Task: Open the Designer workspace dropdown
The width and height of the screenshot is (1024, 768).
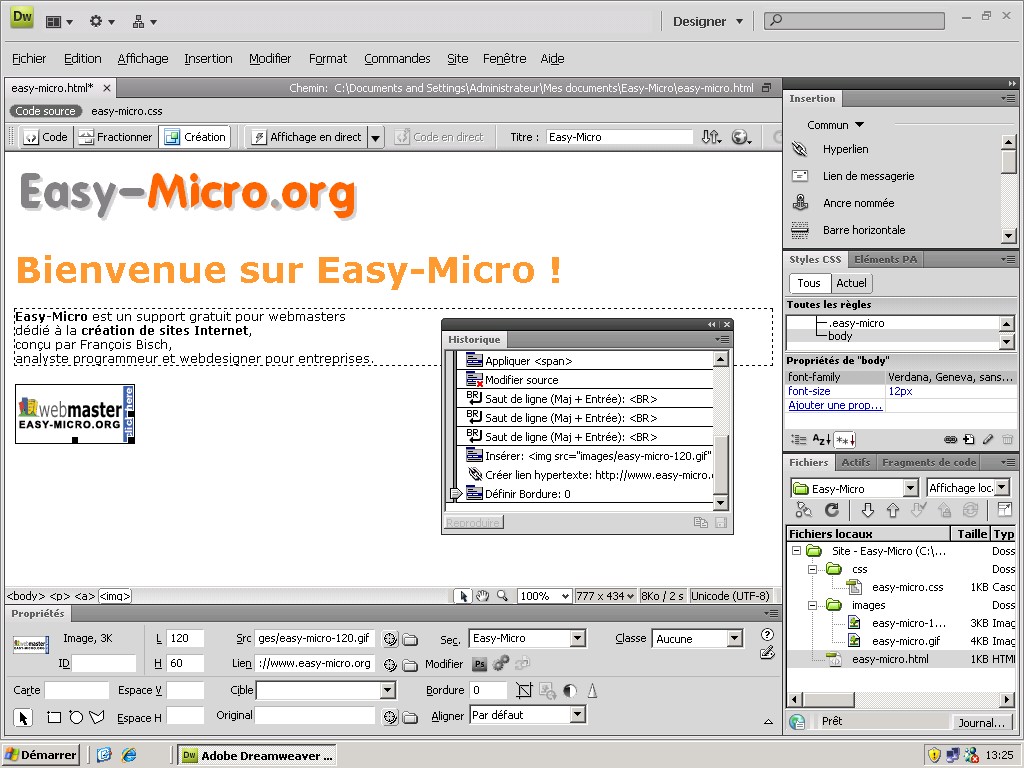Action: click(708, 22)
